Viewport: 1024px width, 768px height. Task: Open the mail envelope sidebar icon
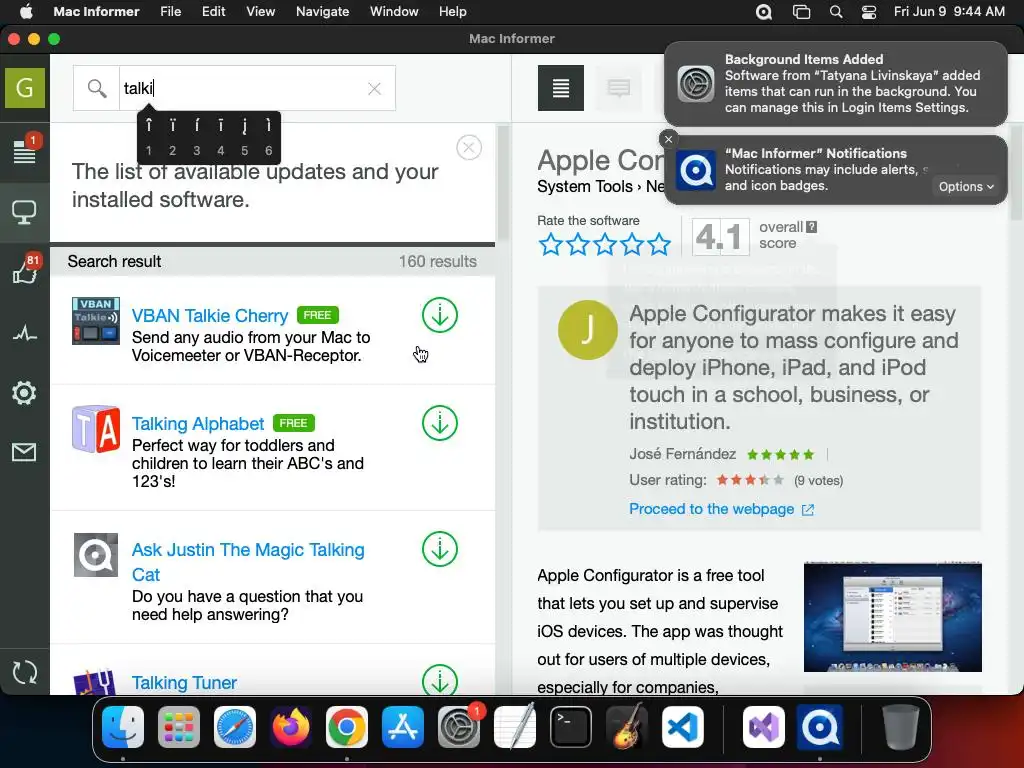click(x=24, y=452)
